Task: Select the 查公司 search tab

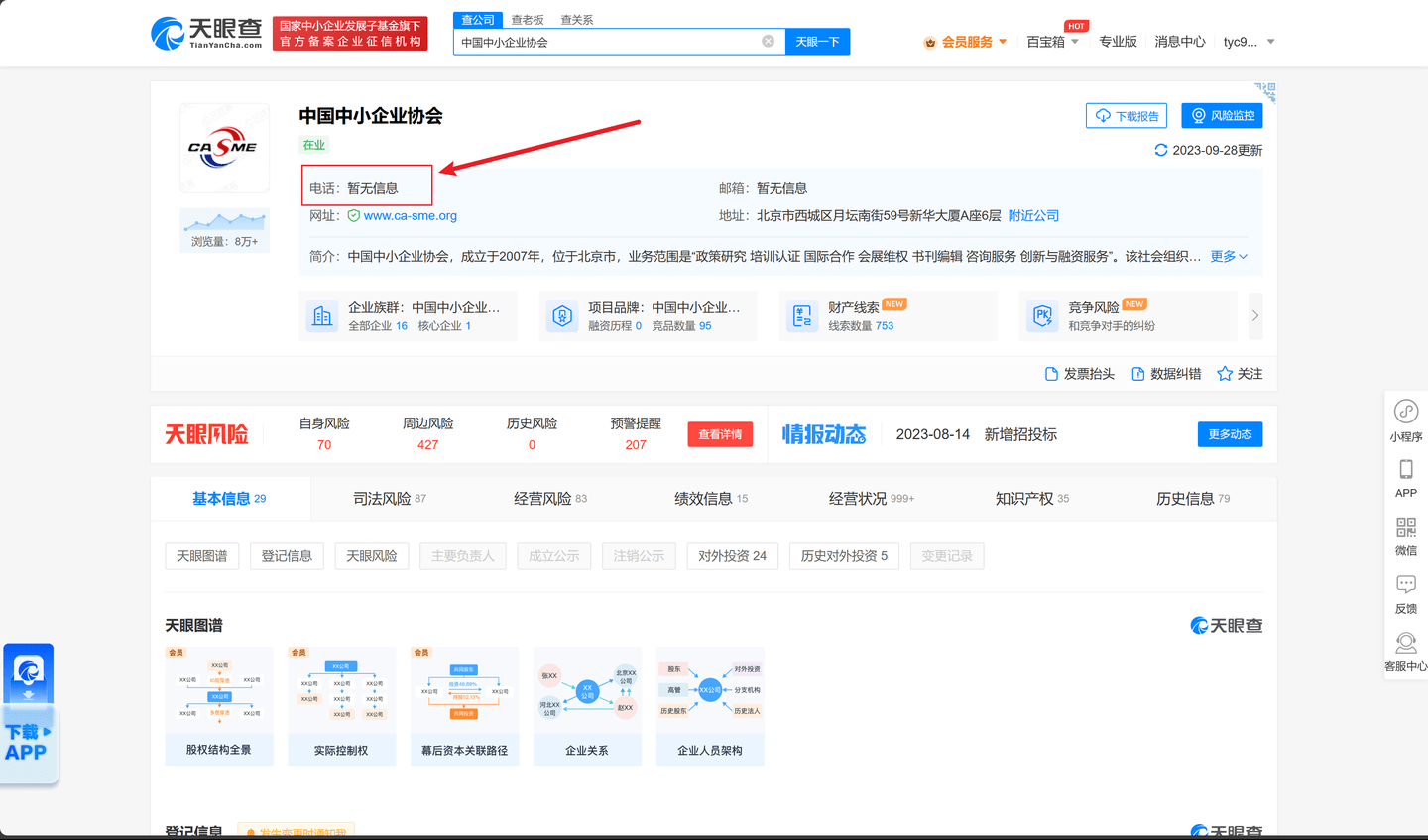Action: (478, 20)
